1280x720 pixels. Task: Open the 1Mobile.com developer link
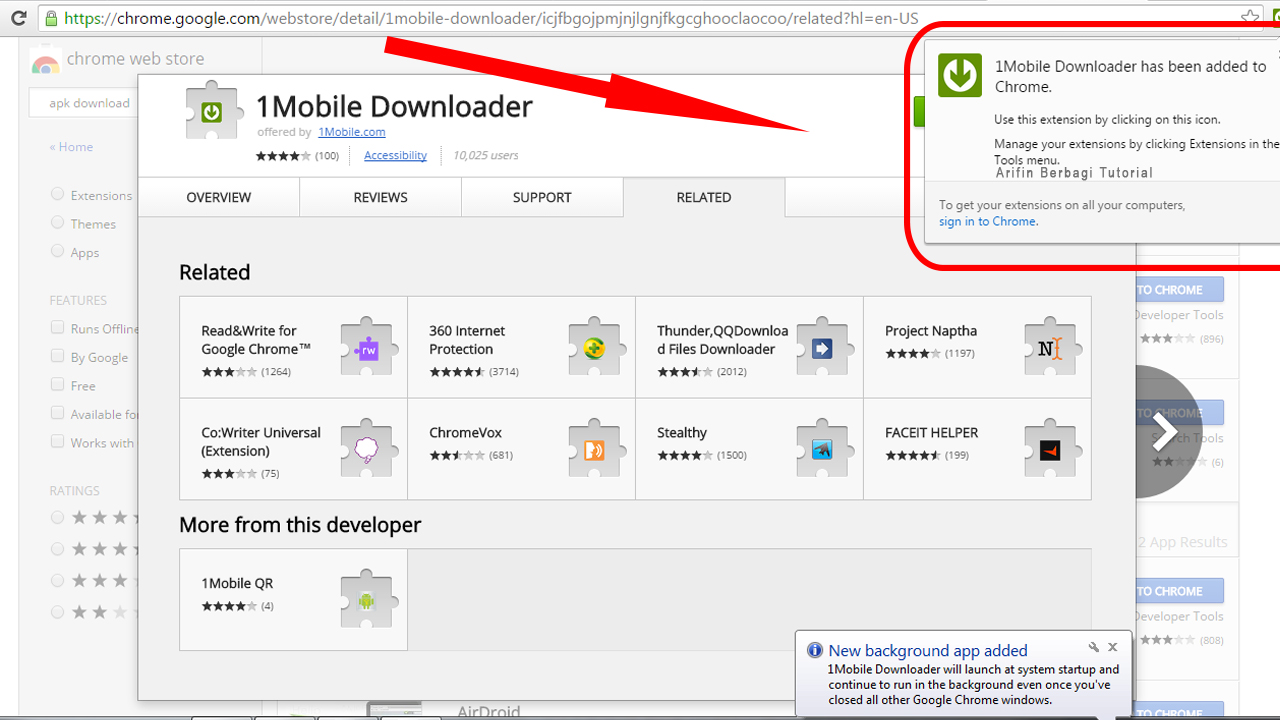click(x=352, y=132)
